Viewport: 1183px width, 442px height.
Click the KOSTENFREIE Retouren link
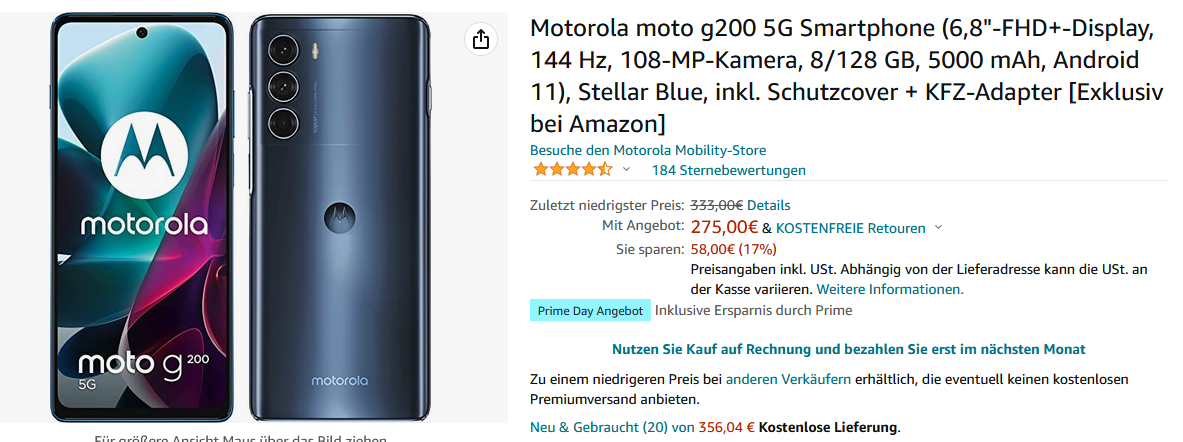[x=850, y=228]
